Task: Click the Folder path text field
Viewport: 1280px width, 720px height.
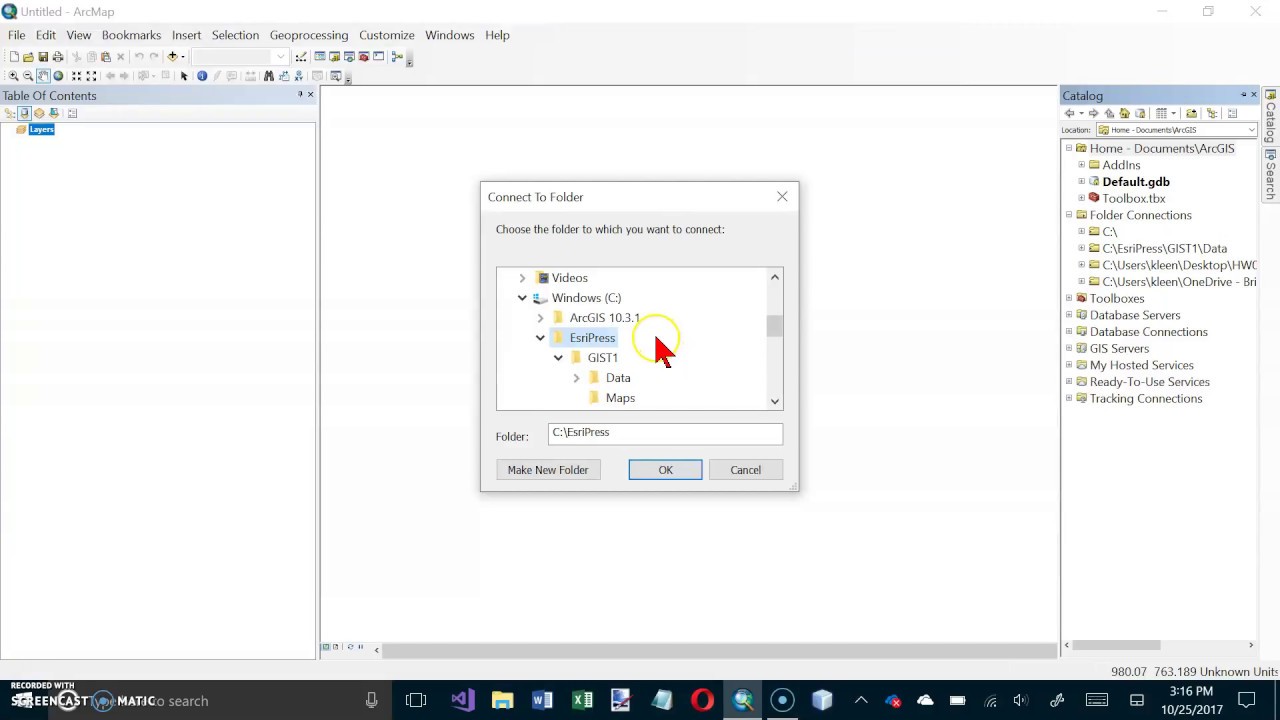Action: point(665,432)
